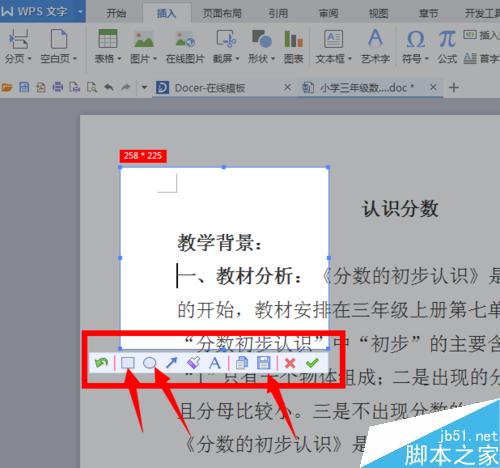This screenshot has height=468, width=500.
Task: Switch to the 开始 ribbon tab
Action: (x=116, y=13)
